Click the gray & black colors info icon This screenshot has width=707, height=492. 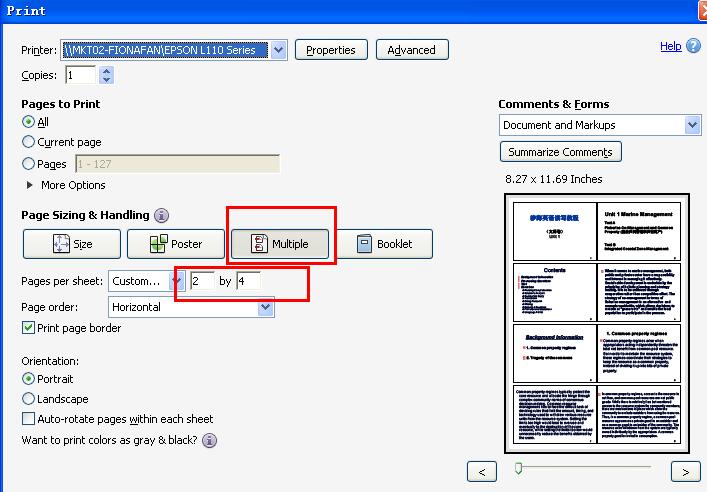[x=209, y=440]
